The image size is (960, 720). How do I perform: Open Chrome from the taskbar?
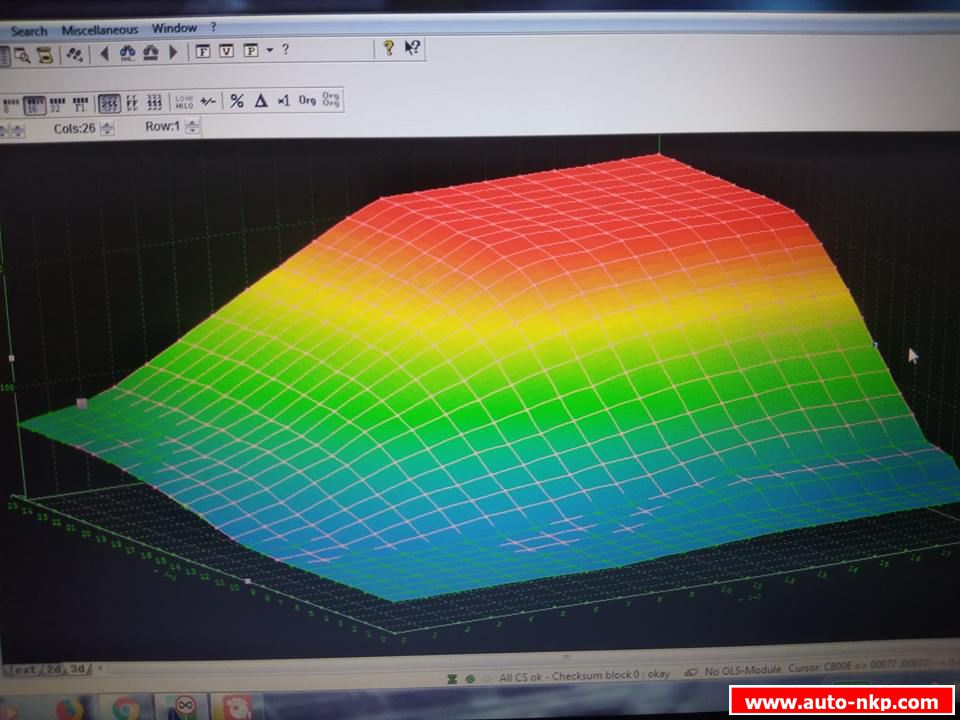click(126, 708)
